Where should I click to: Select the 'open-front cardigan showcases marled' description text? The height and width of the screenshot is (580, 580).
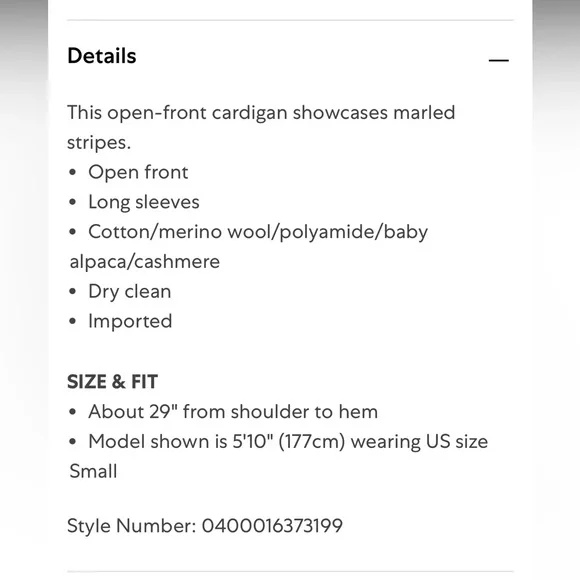tap(281, 113)
